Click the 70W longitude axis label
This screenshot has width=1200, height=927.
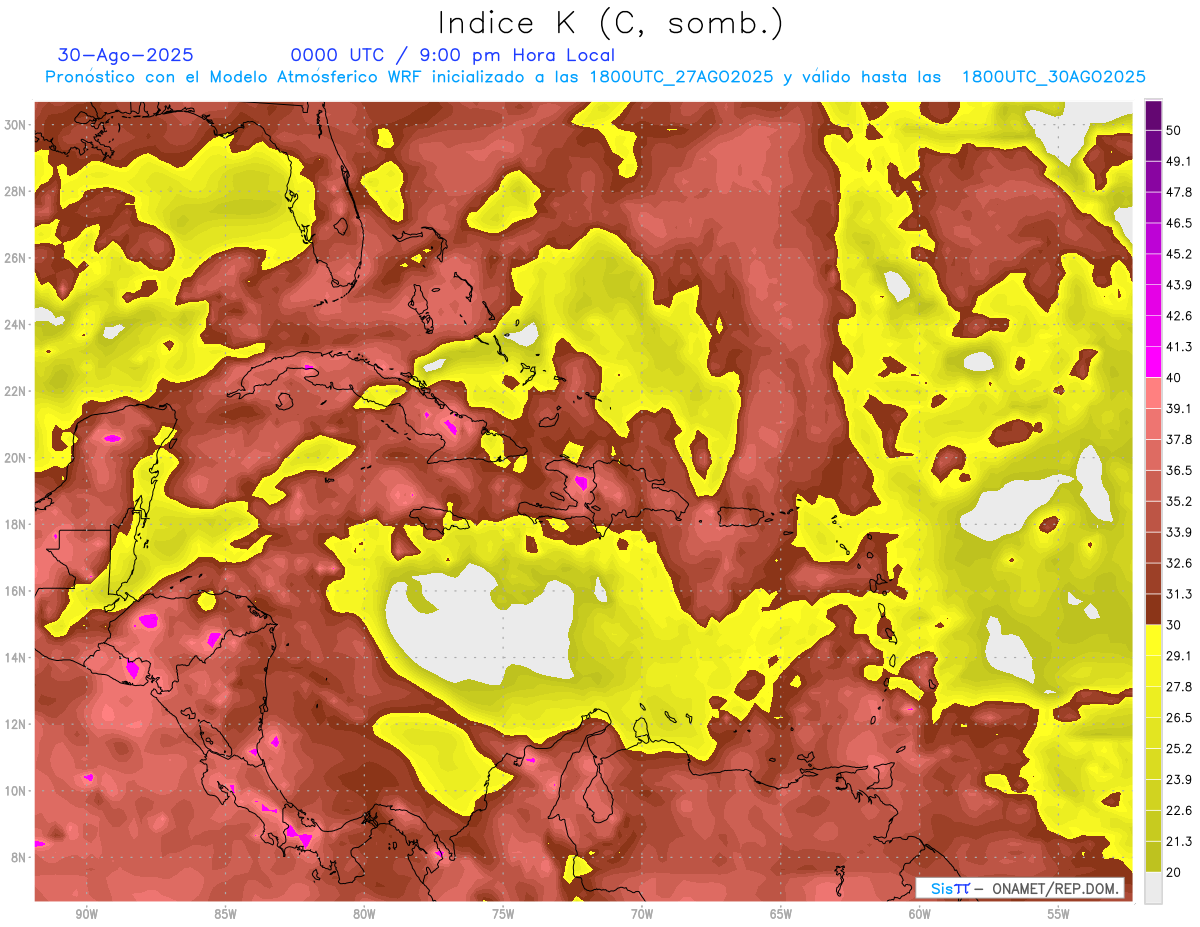642,914
